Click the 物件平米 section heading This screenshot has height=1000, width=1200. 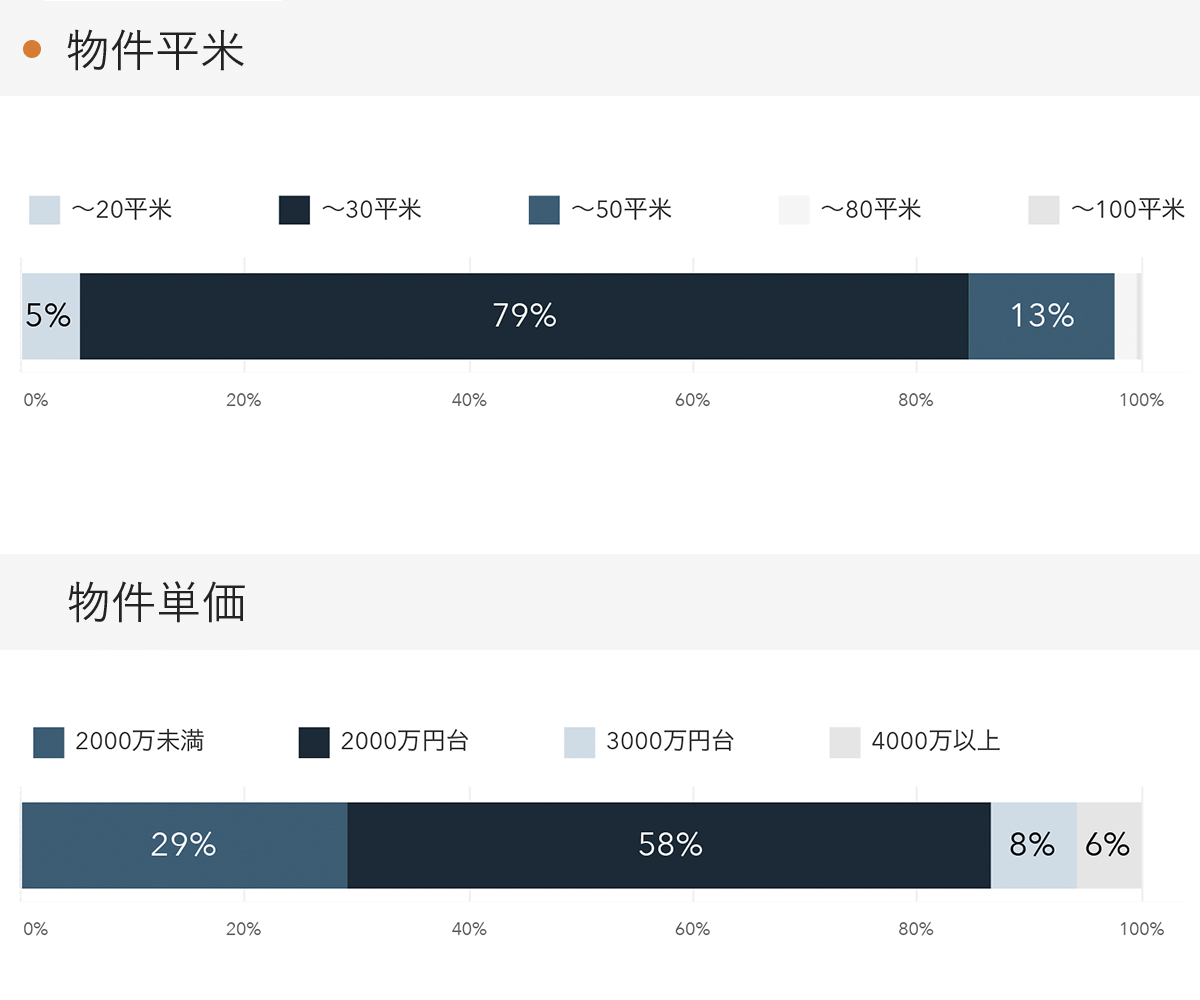pyautogui.click(x=156, y=51)
